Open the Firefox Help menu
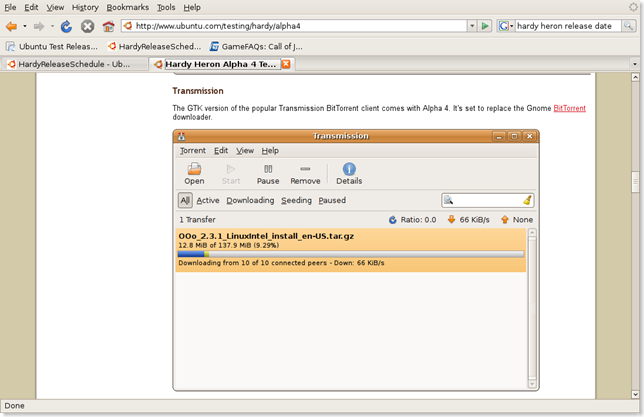Screen dimensions: 644x417 point(192,7)
